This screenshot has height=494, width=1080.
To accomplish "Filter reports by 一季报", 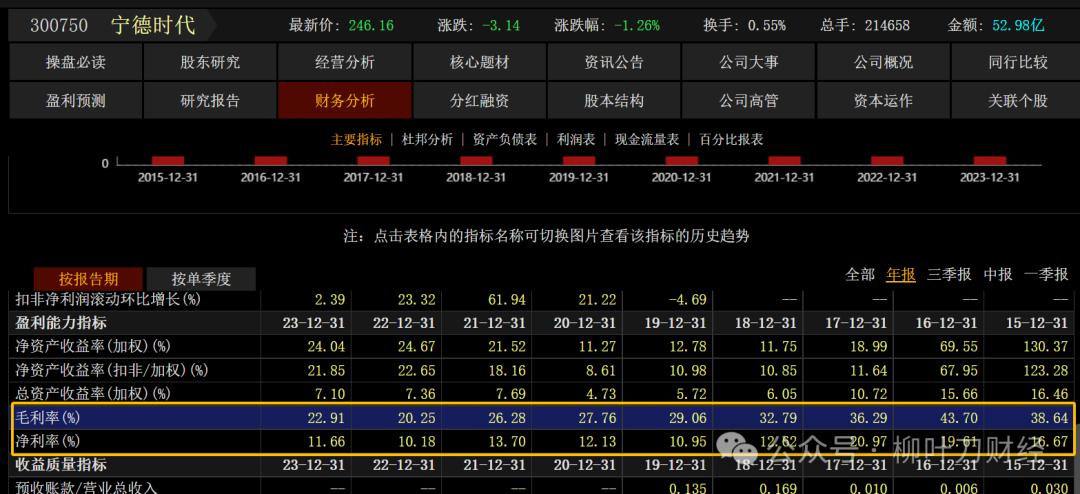I will click(x=1046, y=274).
